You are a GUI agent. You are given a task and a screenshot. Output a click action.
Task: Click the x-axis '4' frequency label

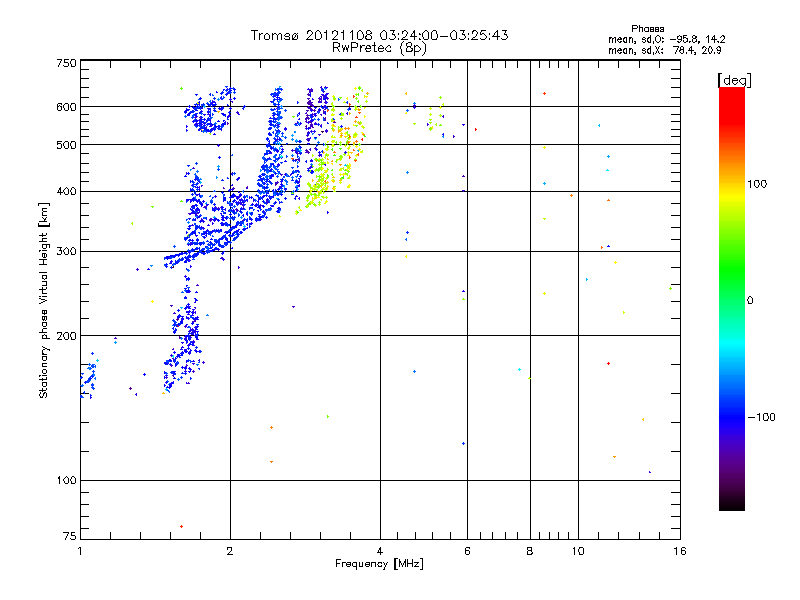(x=380, y=551)
